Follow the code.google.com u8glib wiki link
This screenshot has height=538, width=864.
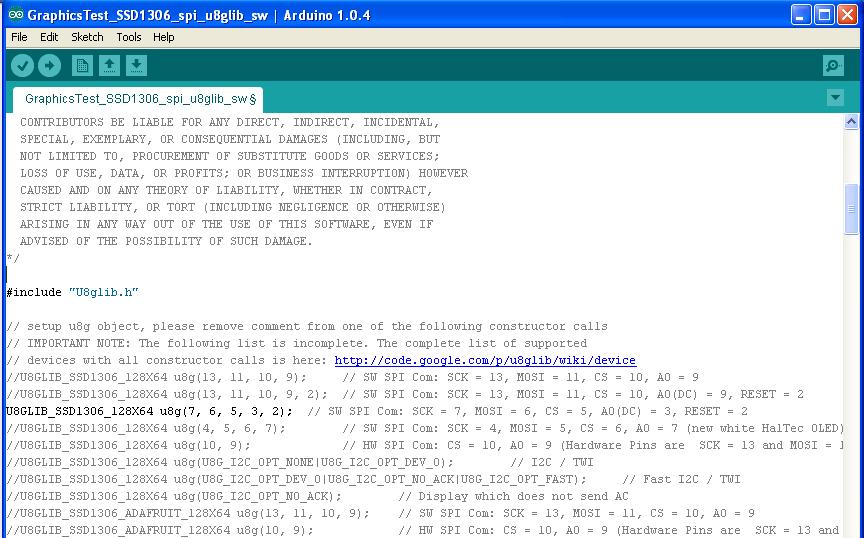(x=485, y=361)
